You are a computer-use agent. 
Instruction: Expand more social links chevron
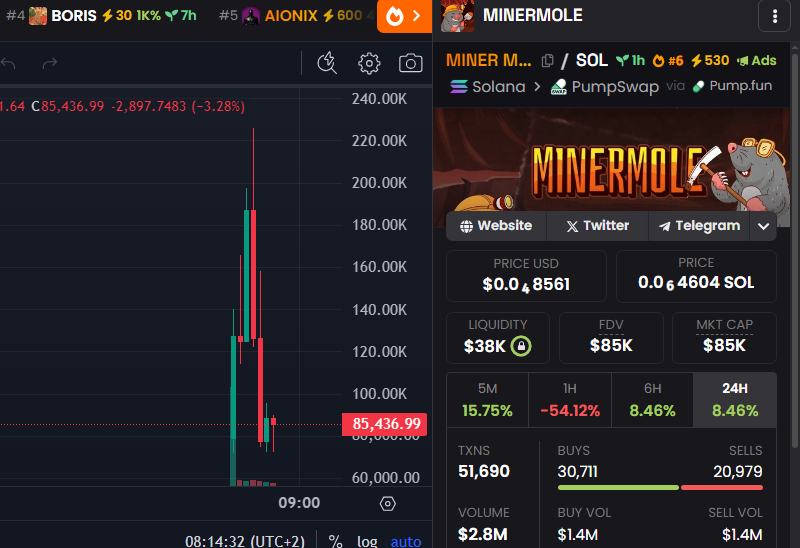click(763, 226)
